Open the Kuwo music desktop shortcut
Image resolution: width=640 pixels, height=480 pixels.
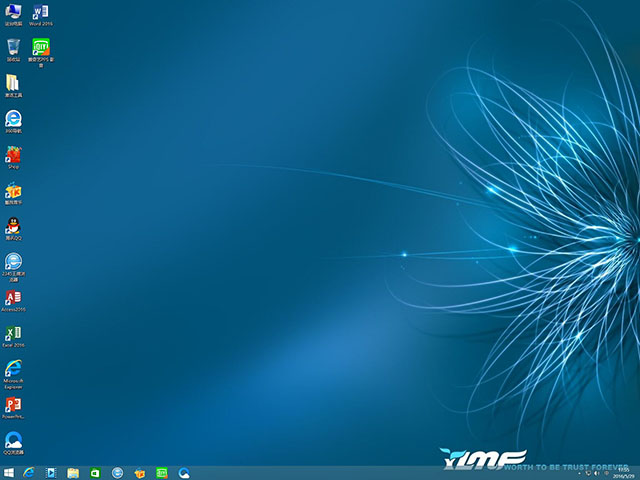[x=13, y=191]
